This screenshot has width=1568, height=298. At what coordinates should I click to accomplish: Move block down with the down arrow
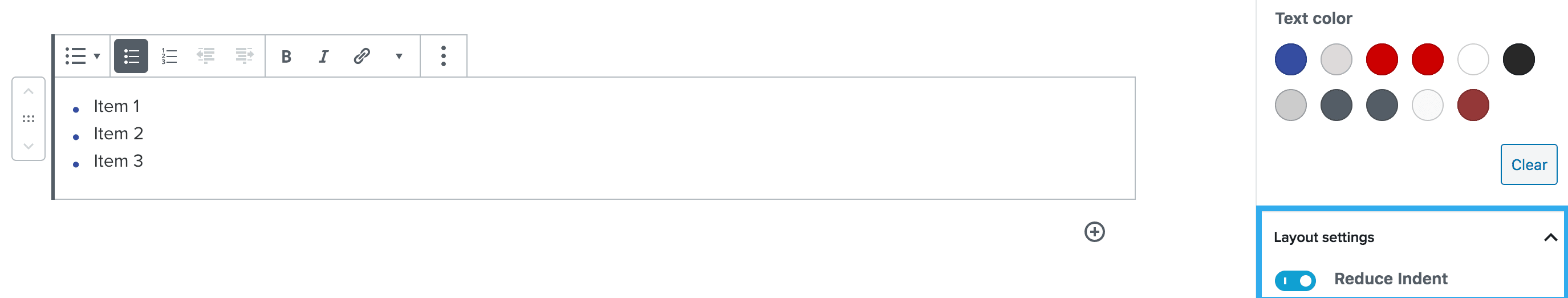(29, 146)
